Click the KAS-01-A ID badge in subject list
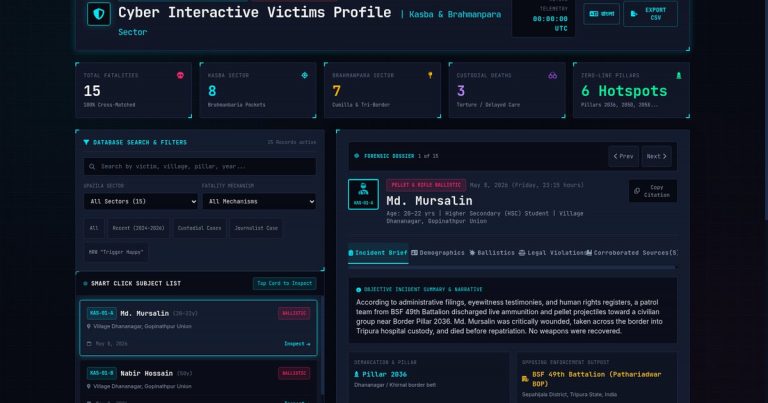 coord(102,313)
